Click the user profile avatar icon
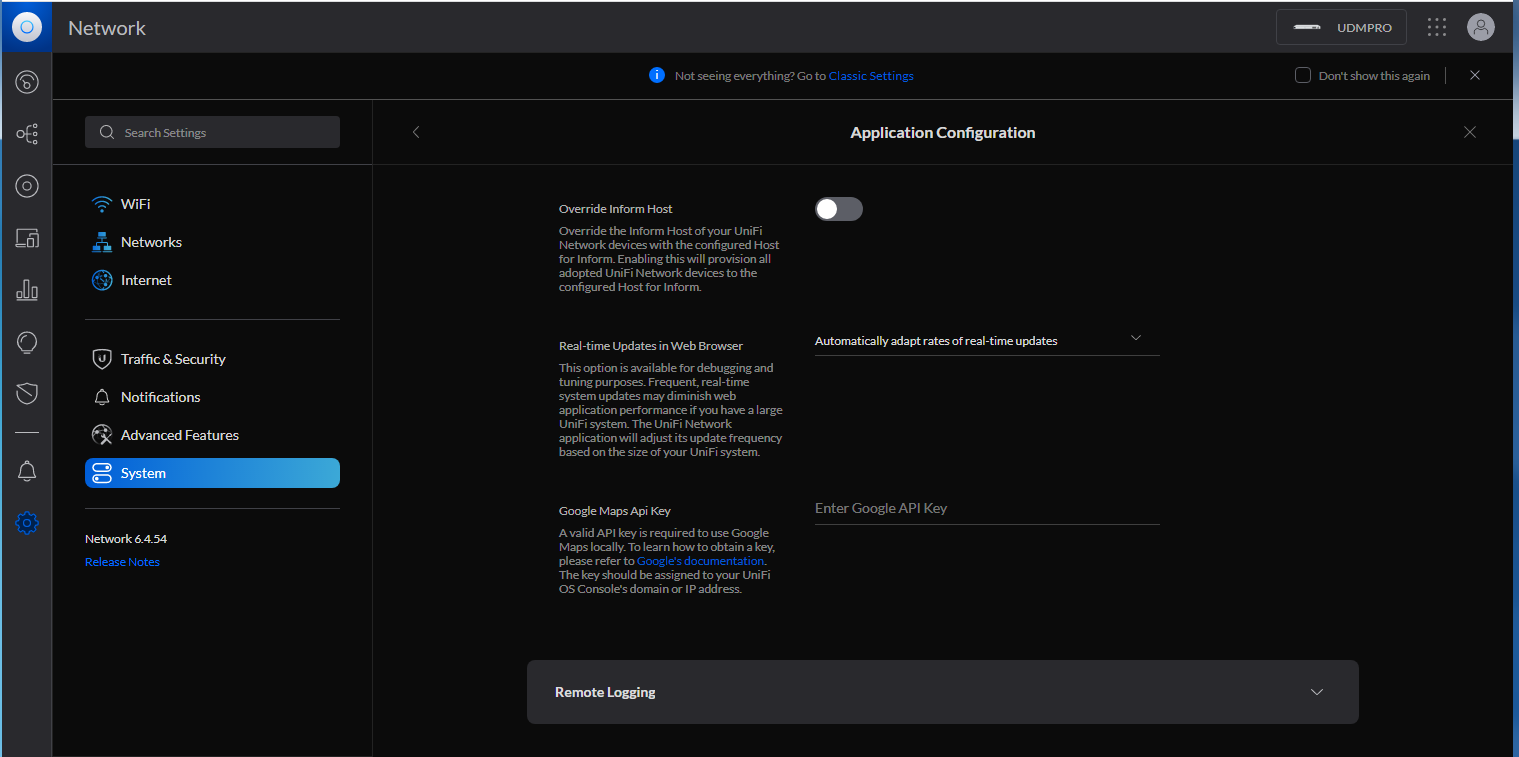The height and width of the screenshot is (757, 1519). click(1480, 28)
